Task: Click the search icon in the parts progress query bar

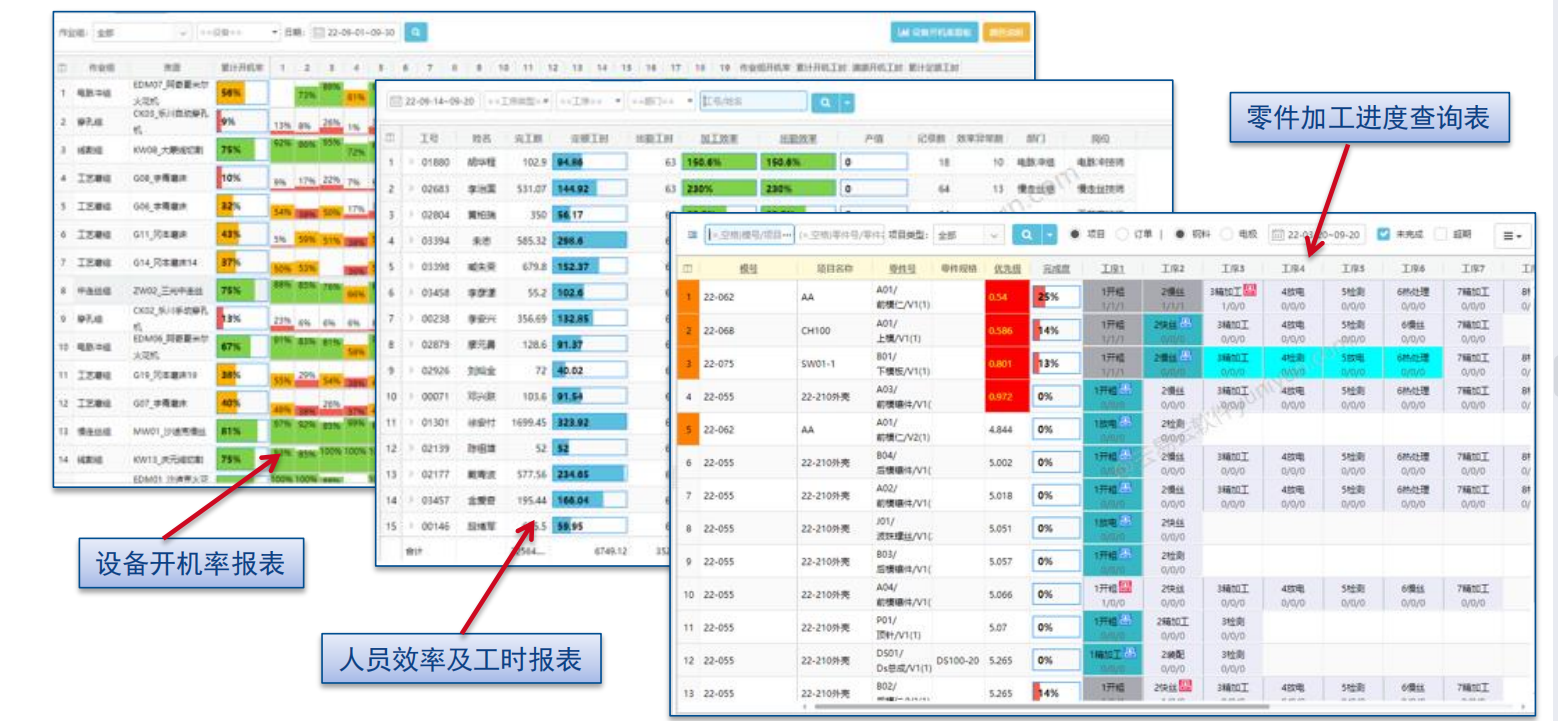Action: (x=1029, y=235)
